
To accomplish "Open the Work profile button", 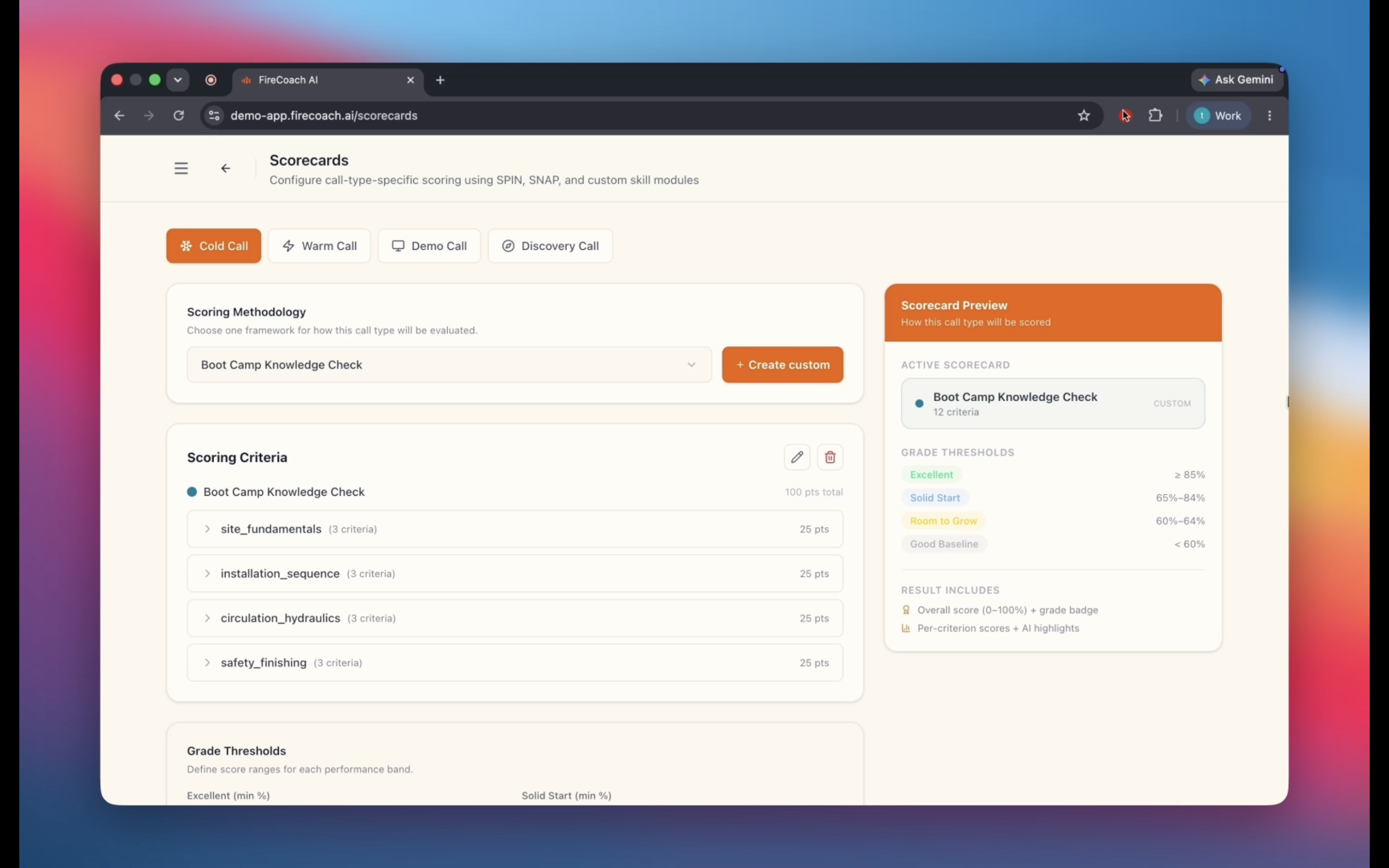I will coord(1218,115).
